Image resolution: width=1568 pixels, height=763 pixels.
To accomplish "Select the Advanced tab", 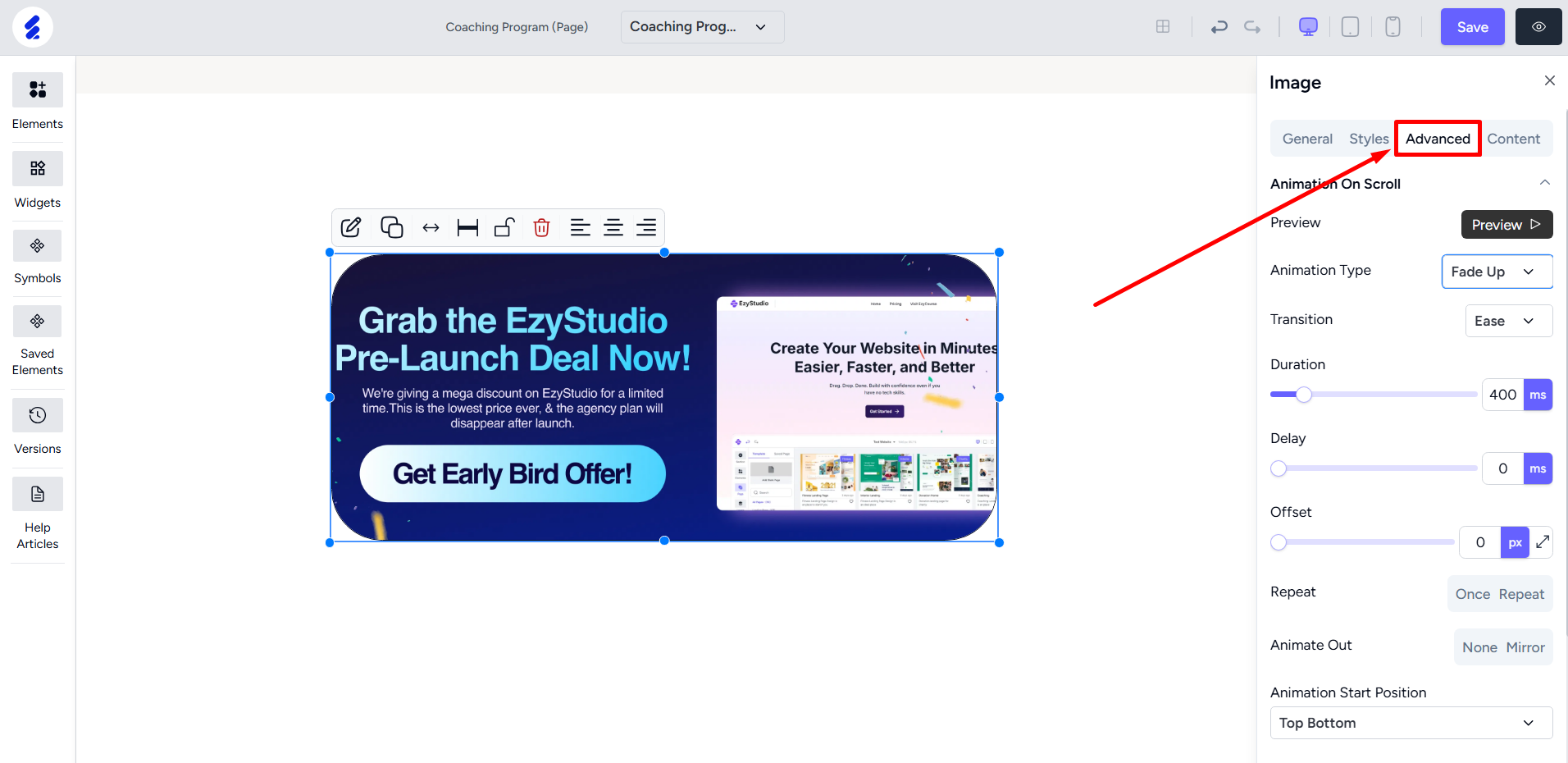I will tap(1438, 139).
